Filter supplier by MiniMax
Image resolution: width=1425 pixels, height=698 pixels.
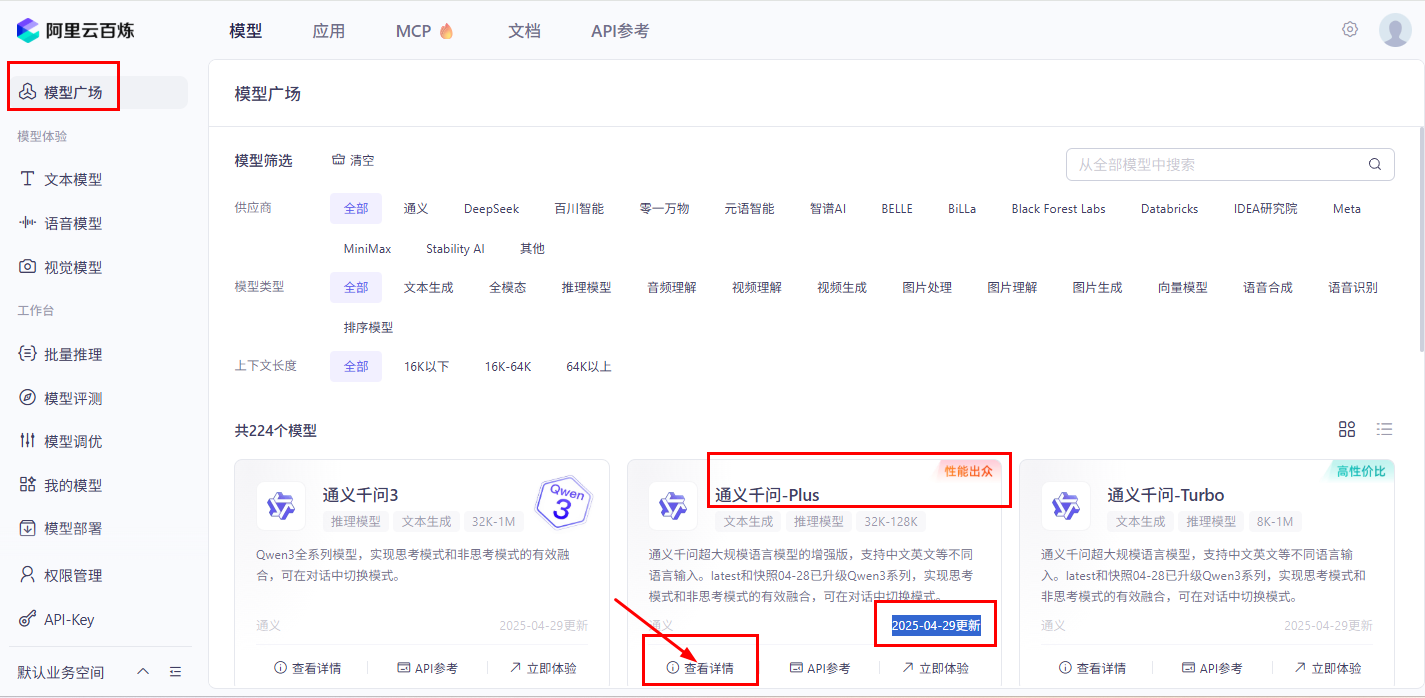click(x=368, y=249)
